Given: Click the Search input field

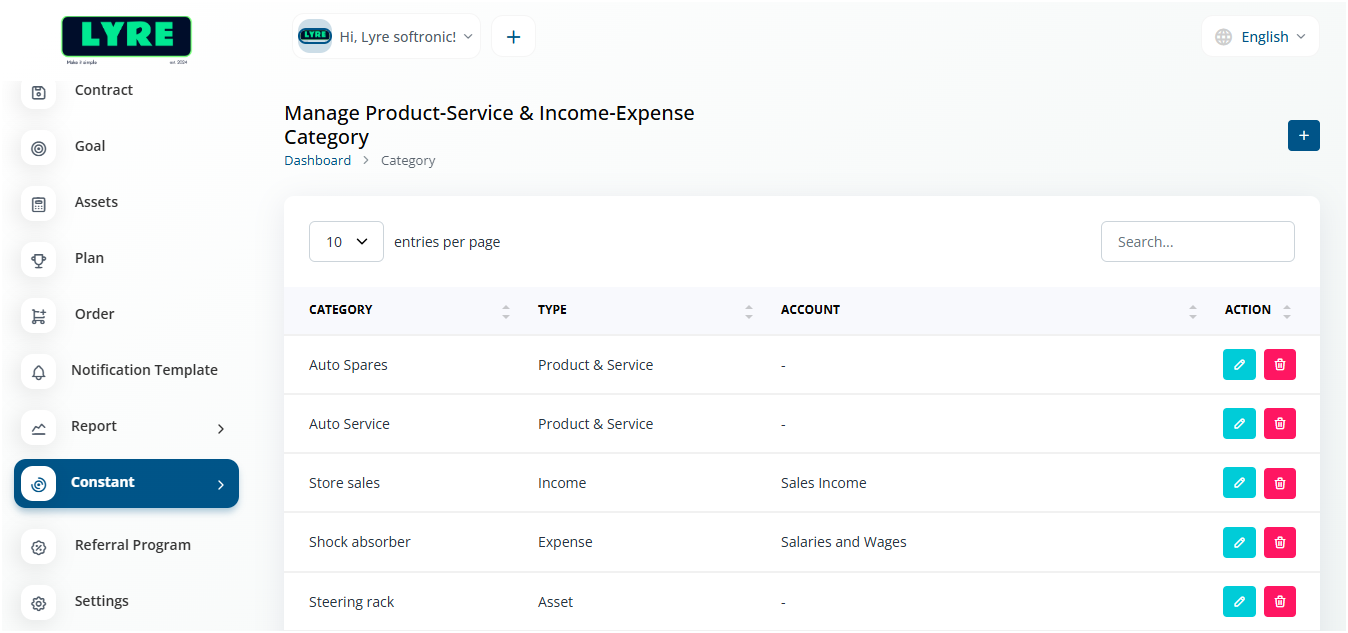Looking at the screenshot, I should [1197, 242].
